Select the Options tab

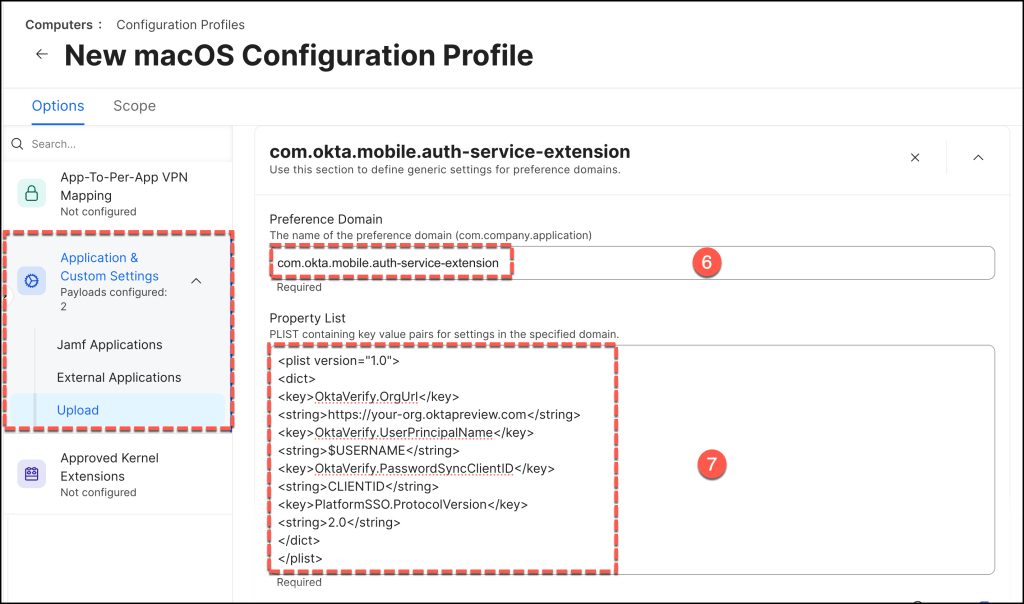coord(58,106)
